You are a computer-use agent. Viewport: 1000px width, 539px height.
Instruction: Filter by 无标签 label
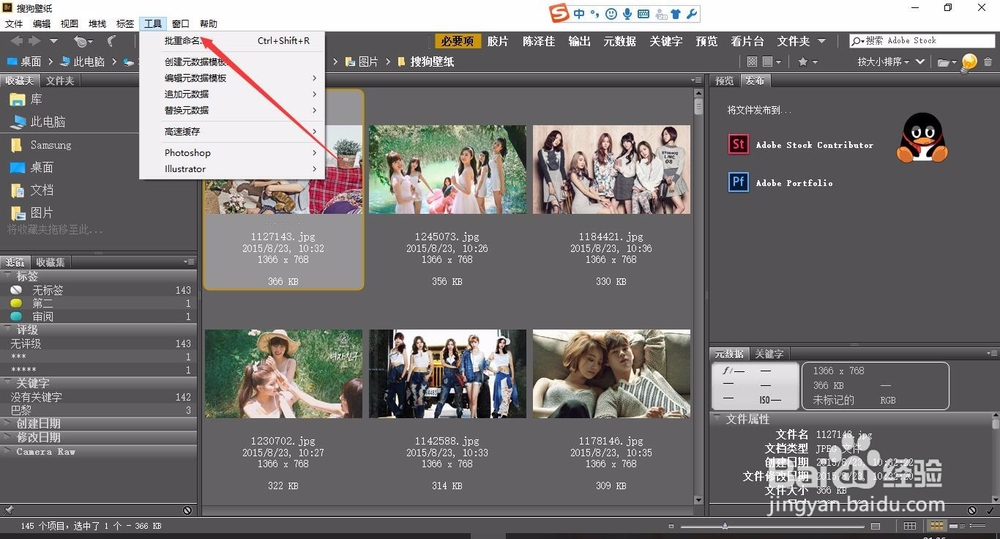(99, 290)
